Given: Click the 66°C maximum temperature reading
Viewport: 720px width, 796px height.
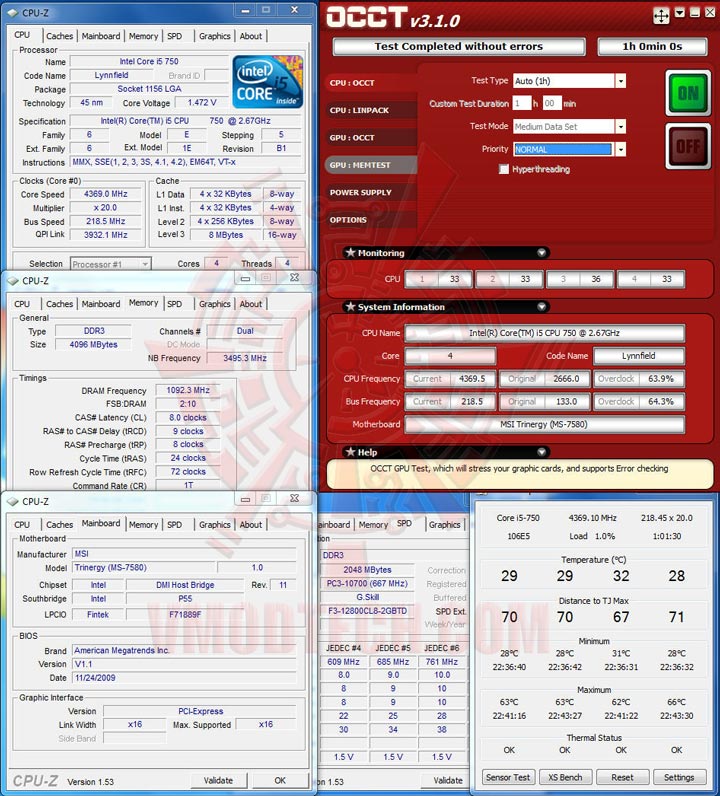Looking at the screenshot, I should click(x=676, y=702).
